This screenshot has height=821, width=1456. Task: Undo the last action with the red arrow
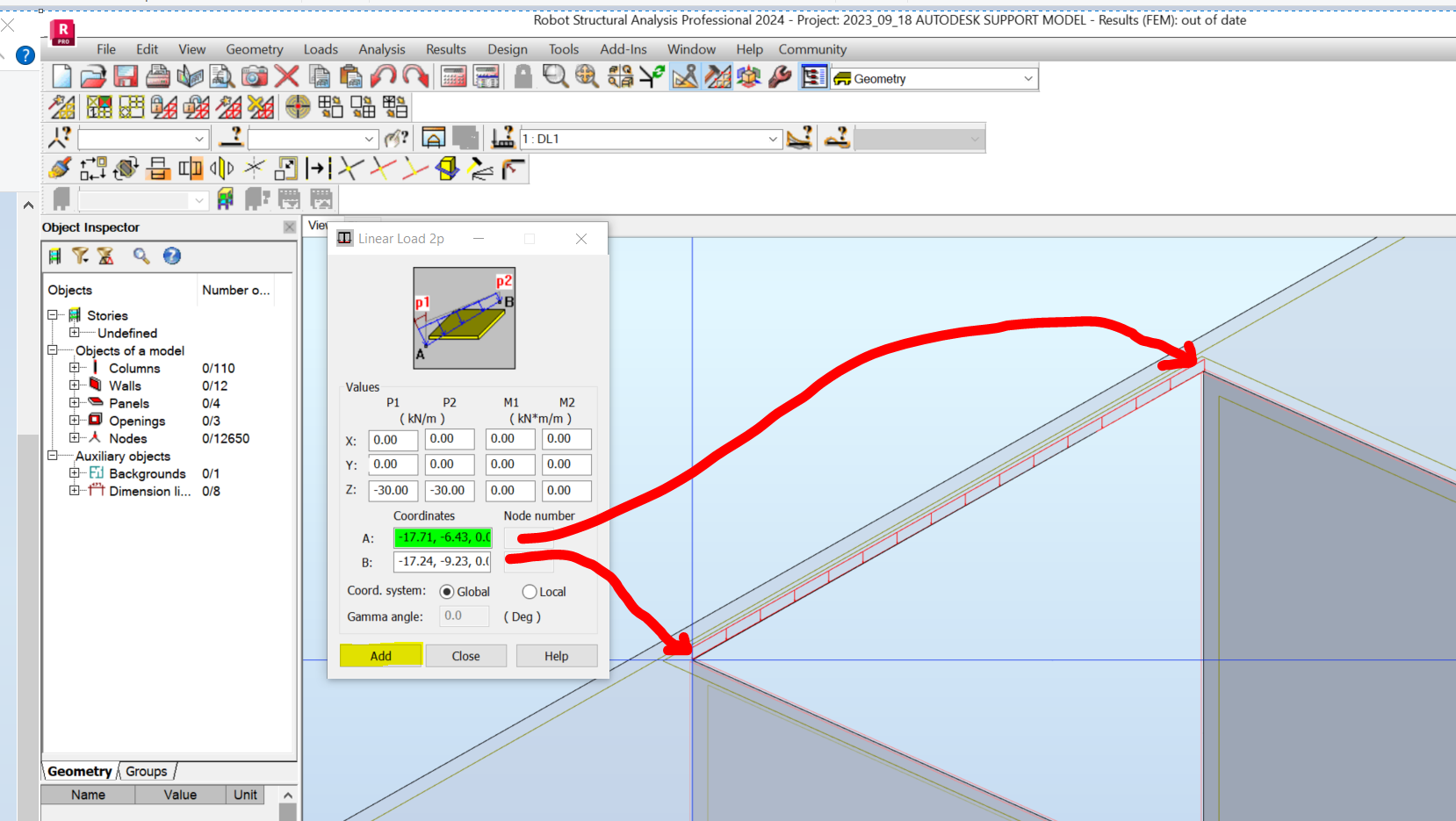point(384,76)
